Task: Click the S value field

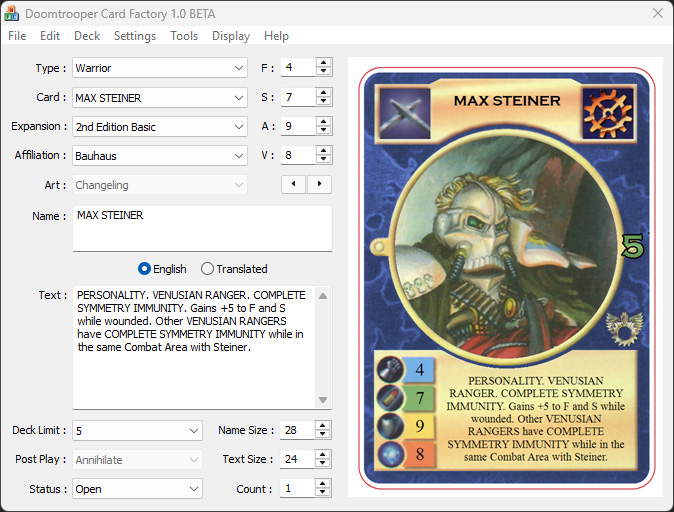Action: tap(298, 97)
